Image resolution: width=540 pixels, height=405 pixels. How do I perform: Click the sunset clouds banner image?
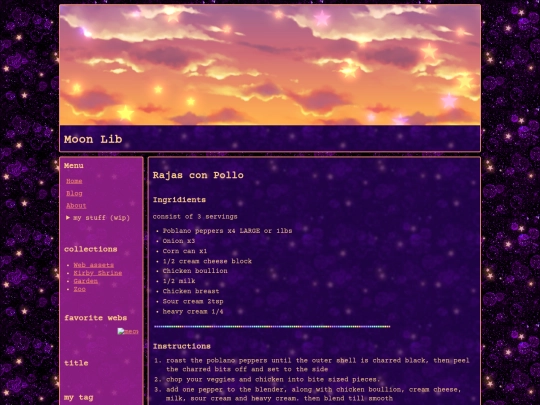click(270, 65)
